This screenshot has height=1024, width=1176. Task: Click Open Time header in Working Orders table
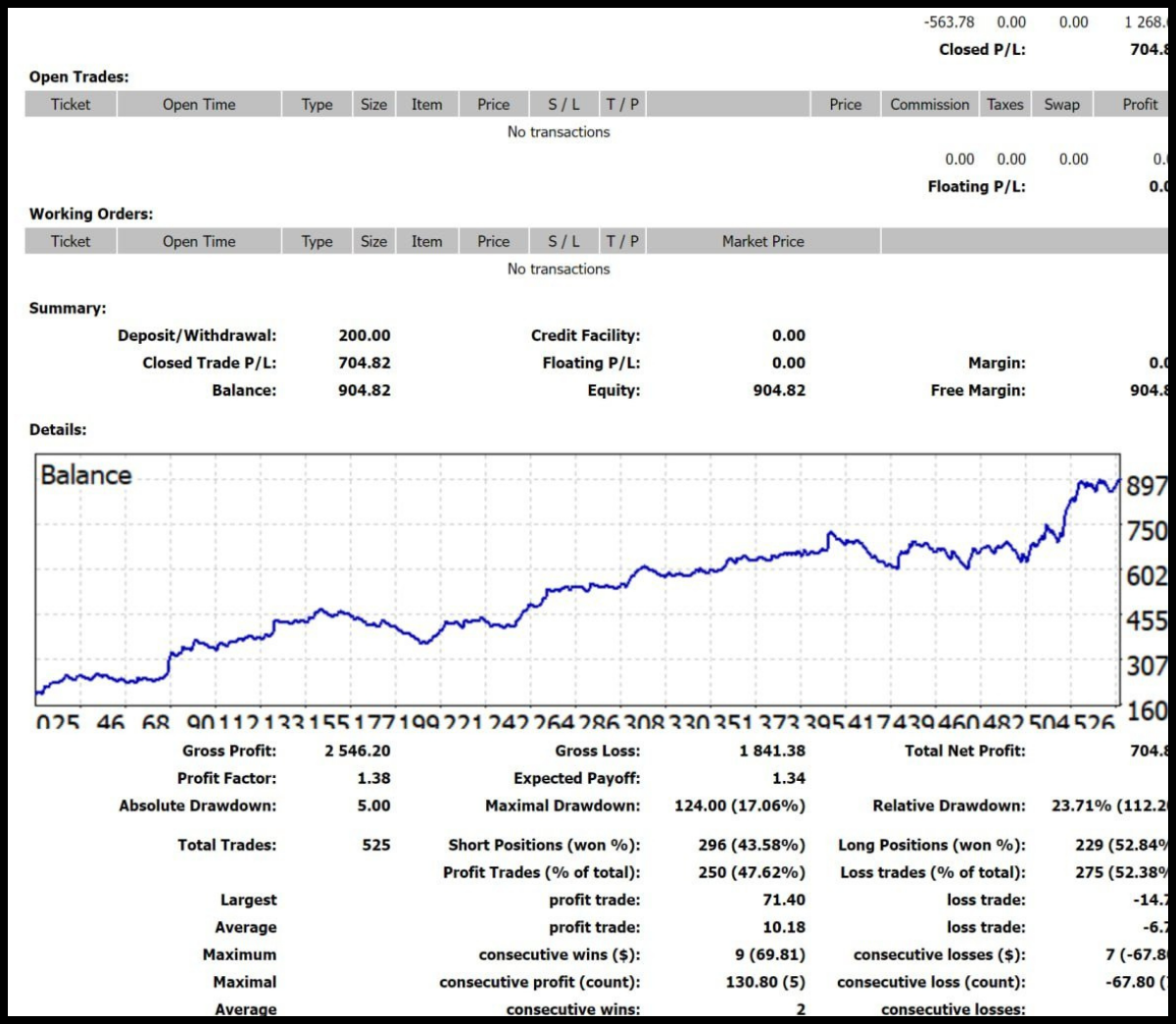pos(199,241)
